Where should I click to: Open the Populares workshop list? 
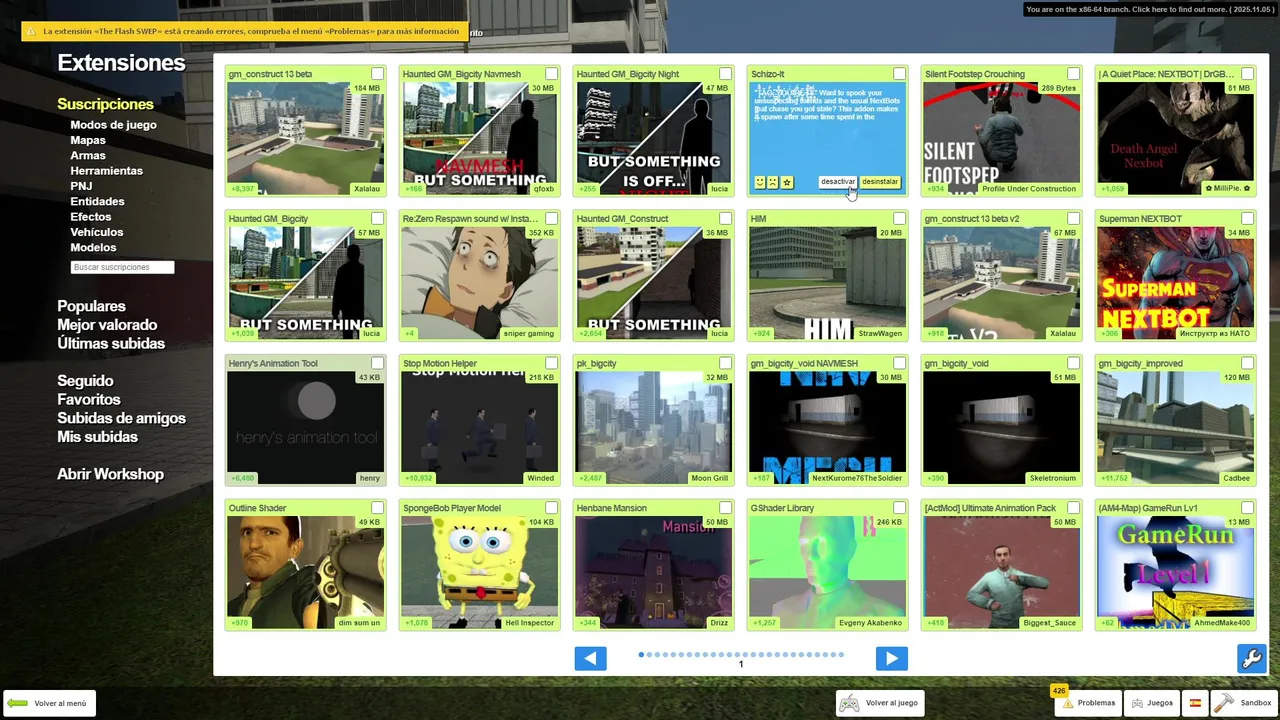coord(91,306)
